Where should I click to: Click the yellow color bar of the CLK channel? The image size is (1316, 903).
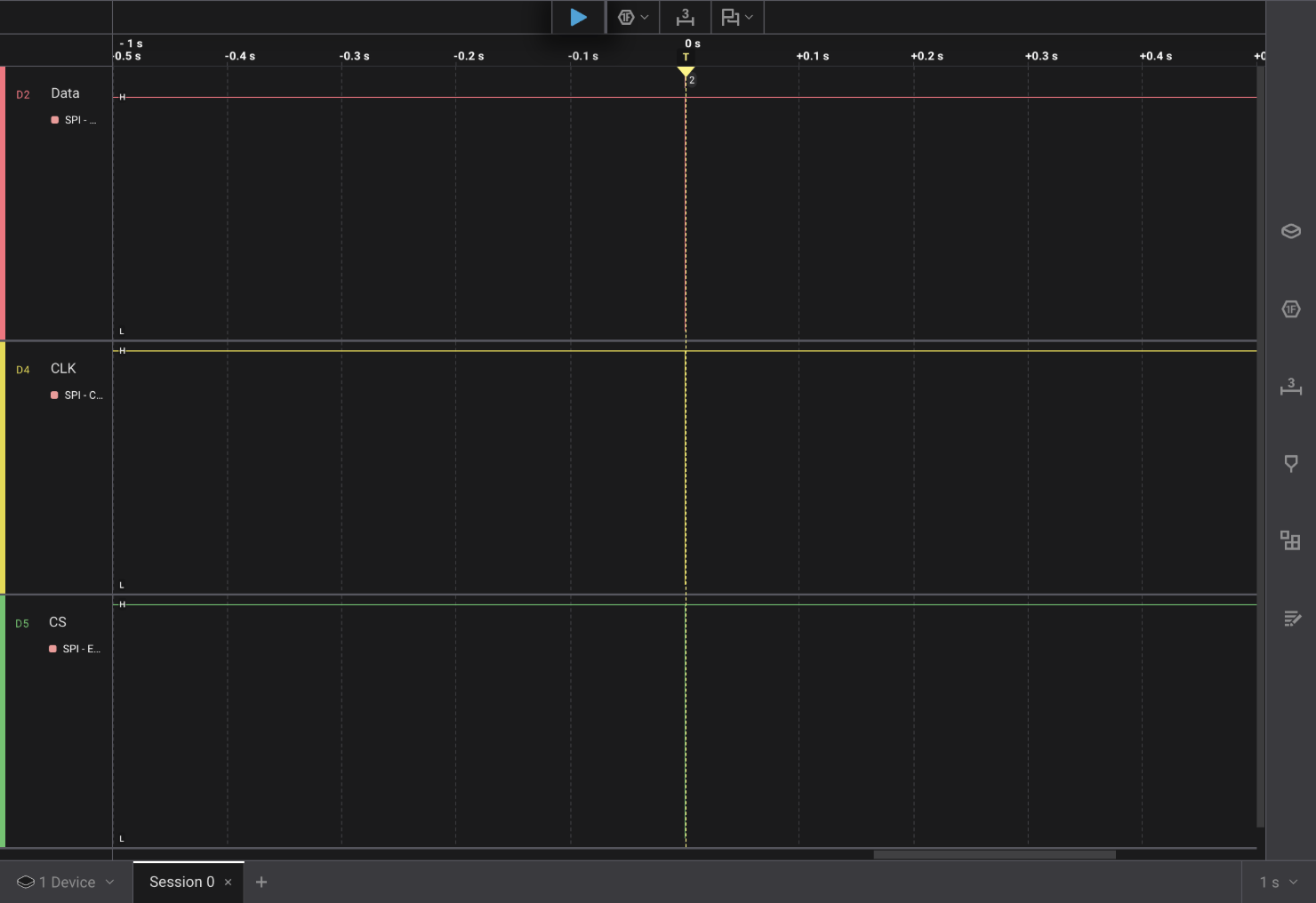coord(4,467)
